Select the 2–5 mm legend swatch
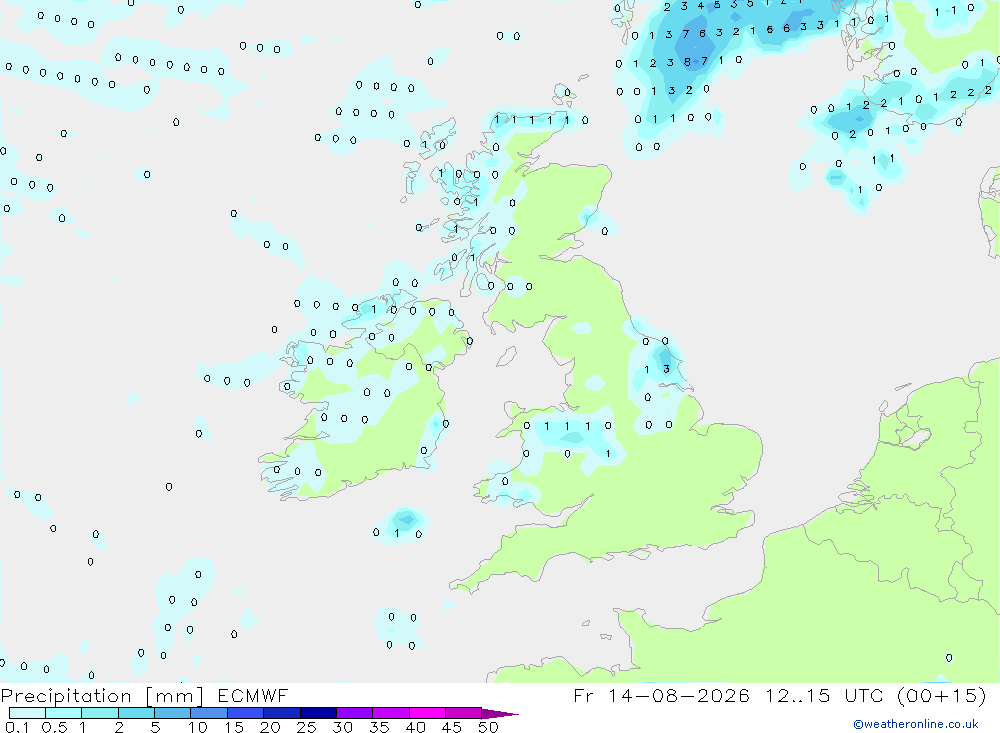The image size is (1000, 733). click(x=136, y=713)
